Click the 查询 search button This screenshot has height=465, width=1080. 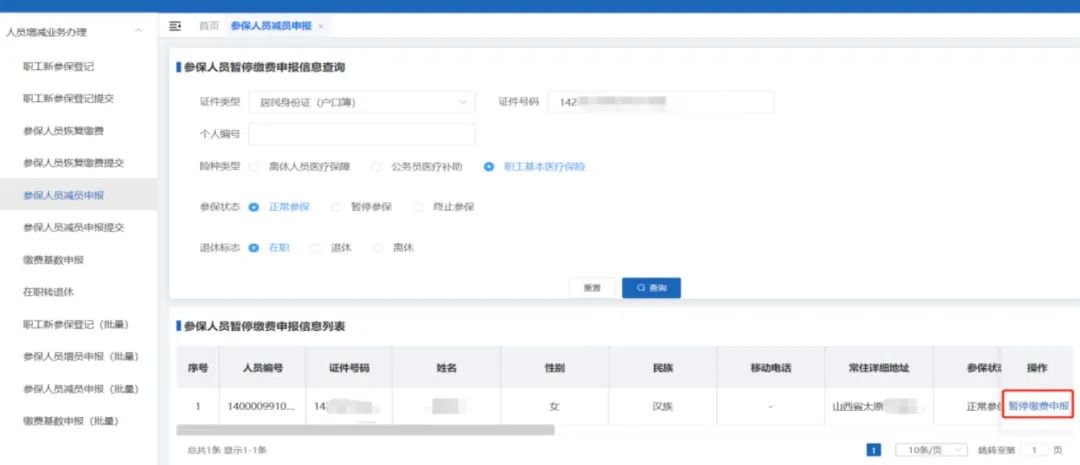pos(651,288)
